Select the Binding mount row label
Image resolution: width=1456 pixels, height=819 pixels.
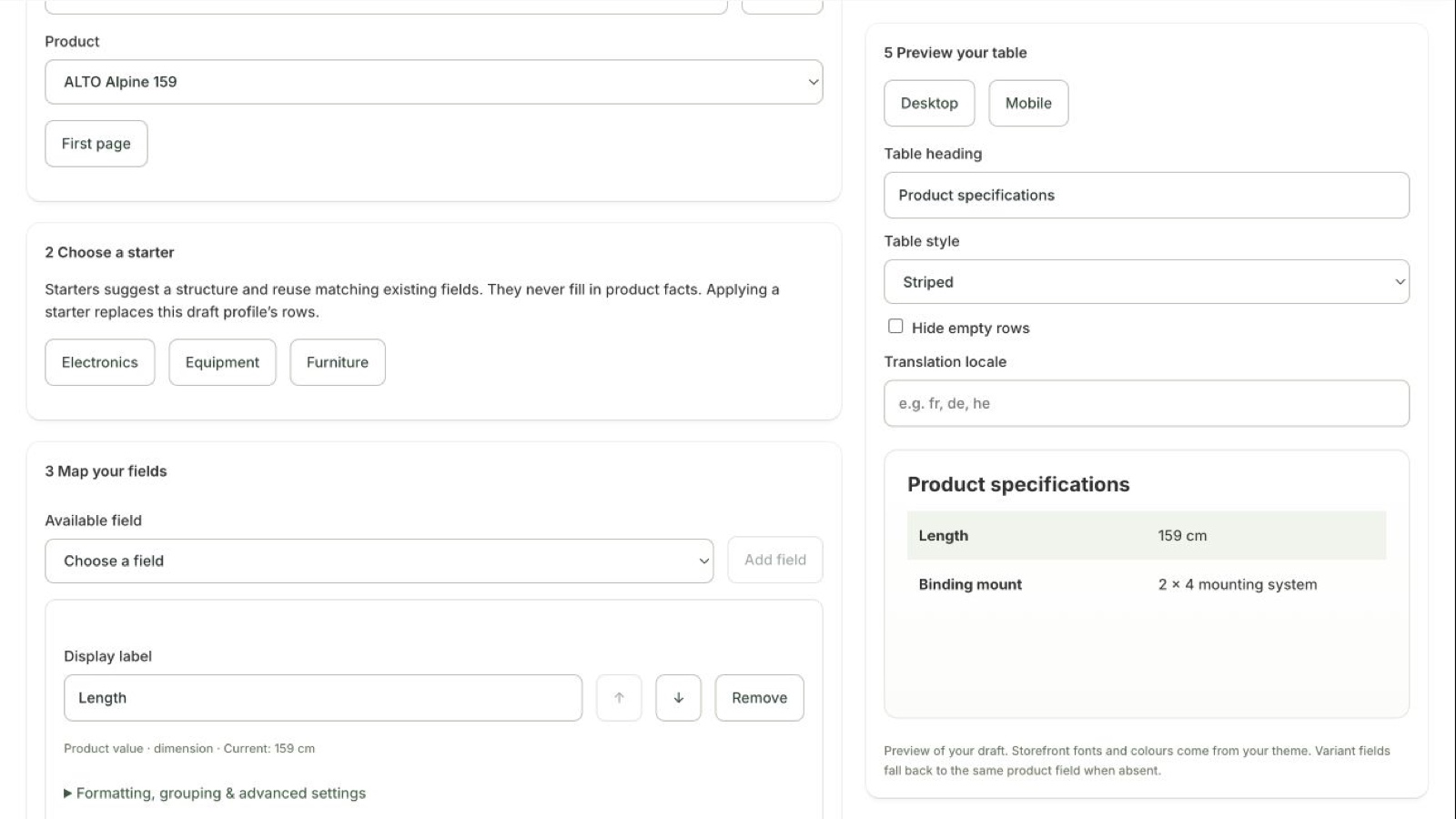[x=970, y=584]
